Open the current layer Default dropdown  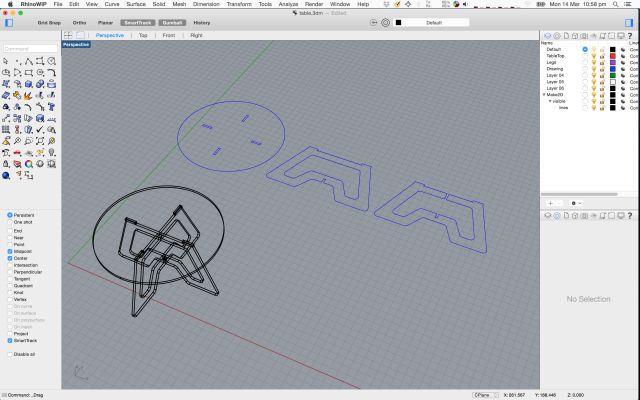(431, 23)
